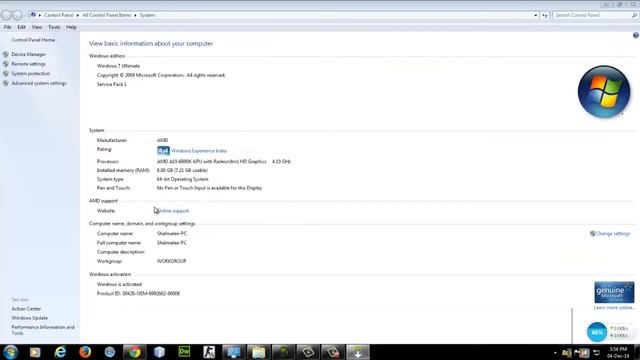
Task: Open the Advanced system settings link
Action: coord(39,83)
